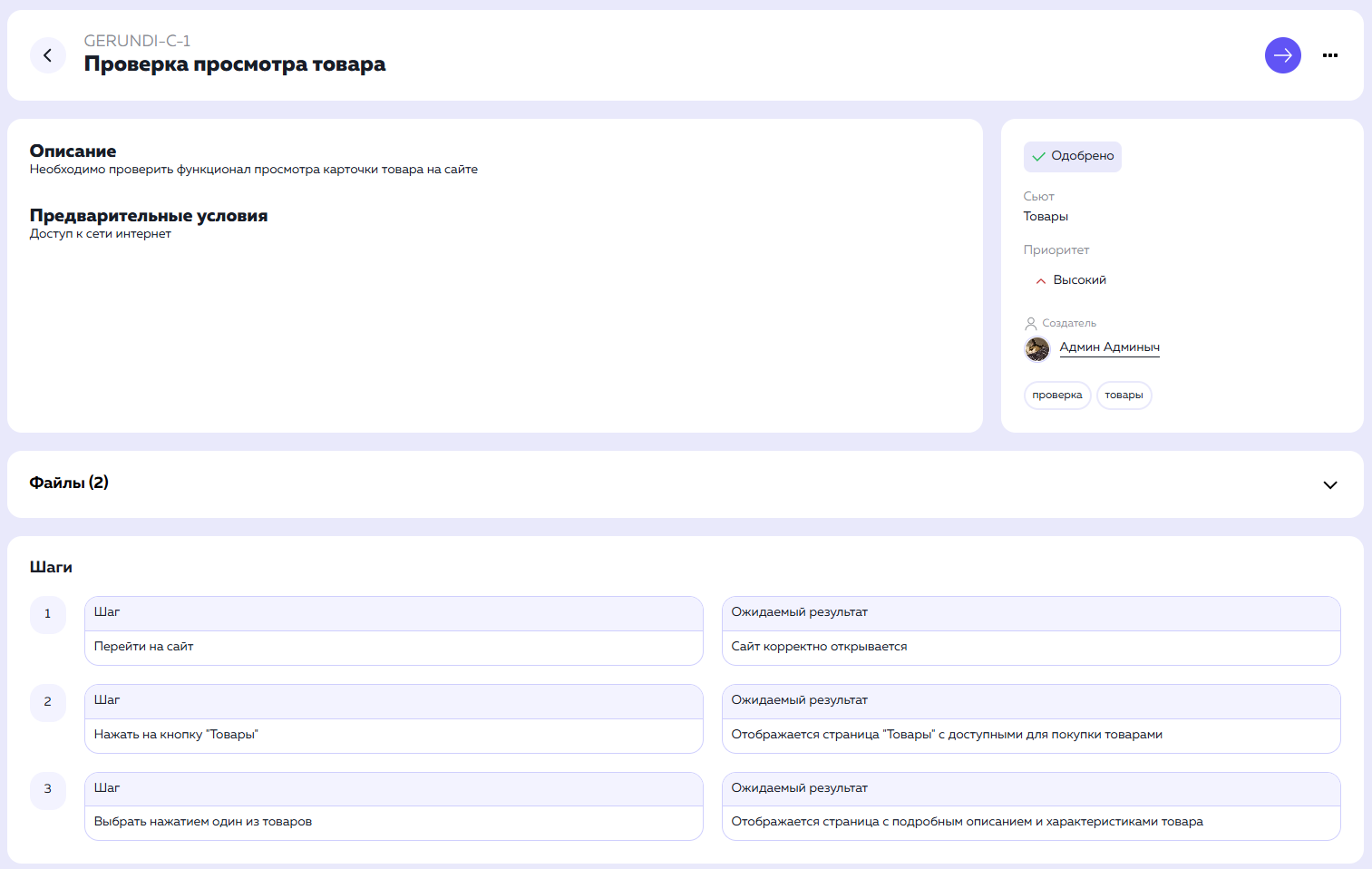Click step number 2 badge

point(48,702)
